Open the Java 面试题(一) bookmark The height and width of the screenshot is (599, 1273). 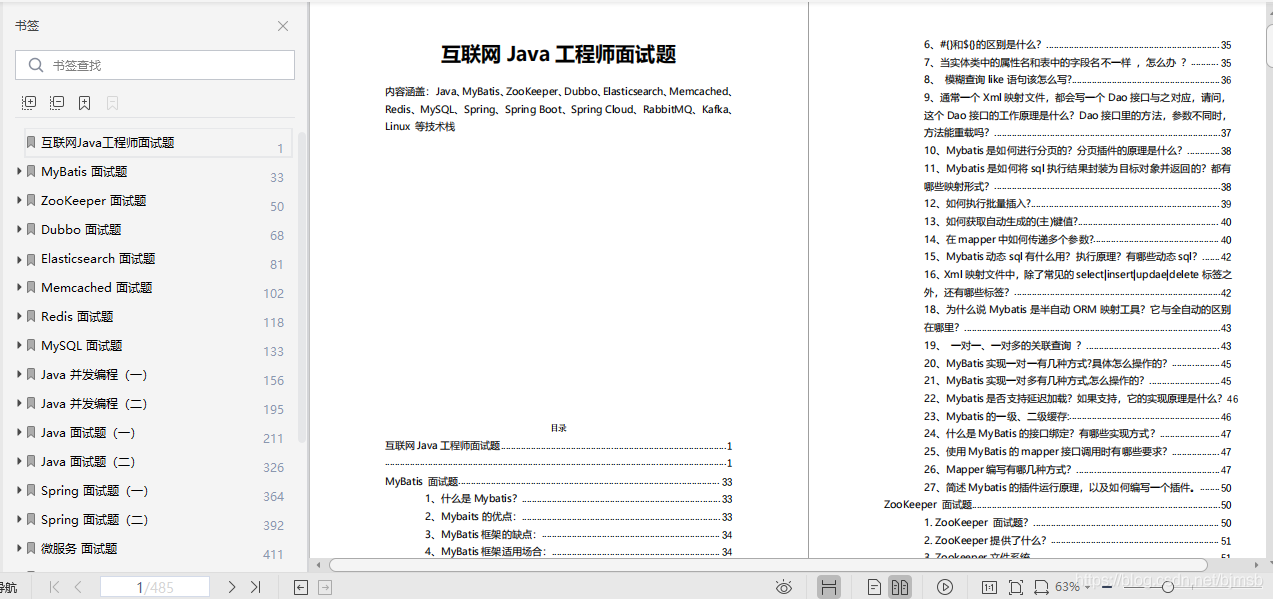point(88,432)
